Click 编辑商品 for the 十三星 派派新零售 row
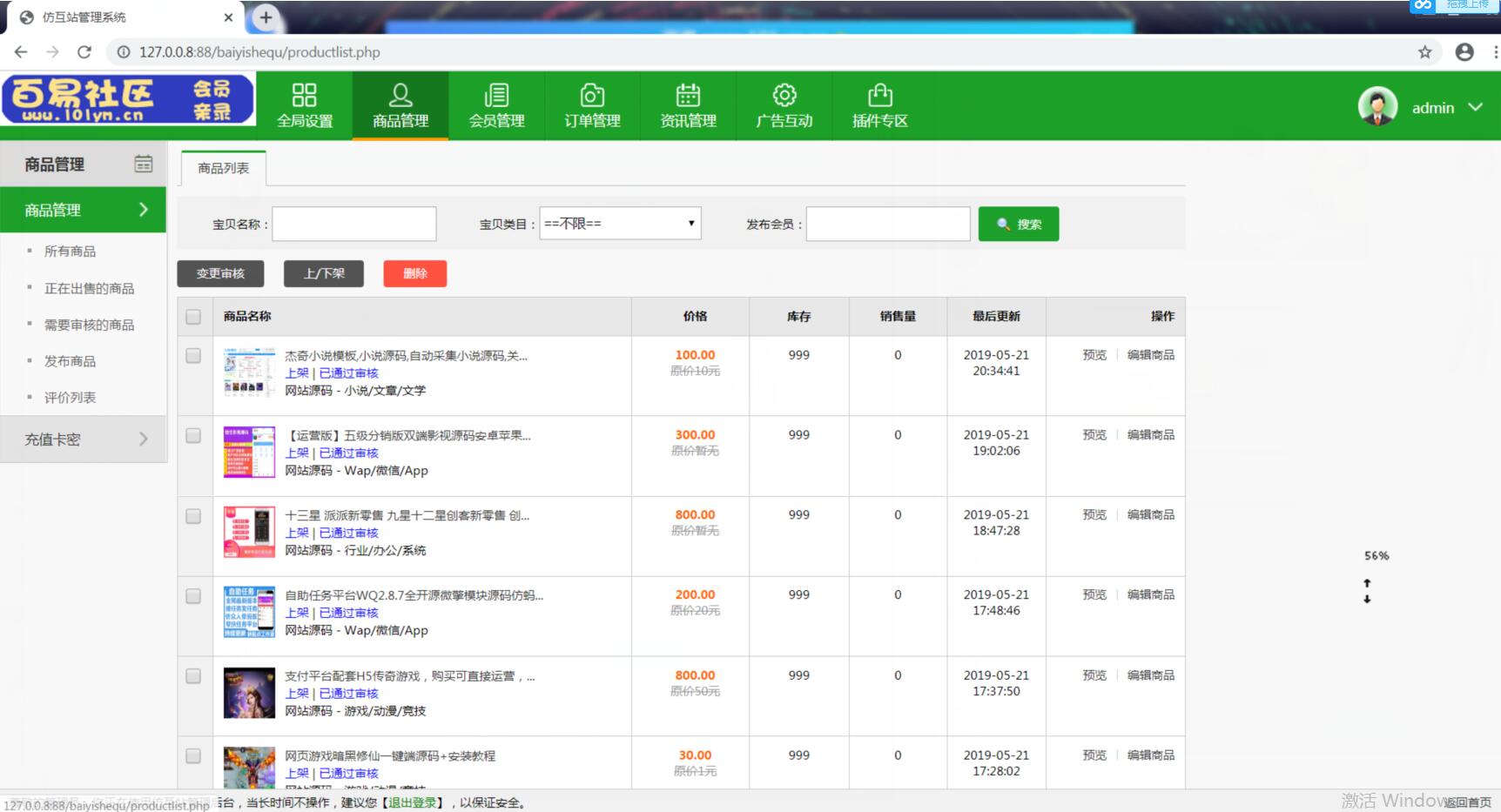The width and height of the screenshot is (1501, 812). point(1151,515)
